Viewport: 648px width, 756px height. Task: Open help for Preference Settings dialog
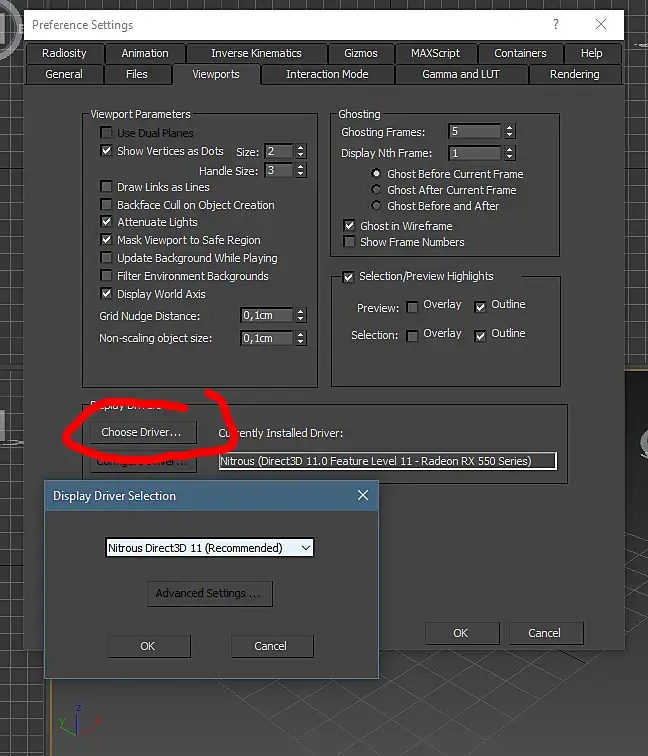(556, 24)
